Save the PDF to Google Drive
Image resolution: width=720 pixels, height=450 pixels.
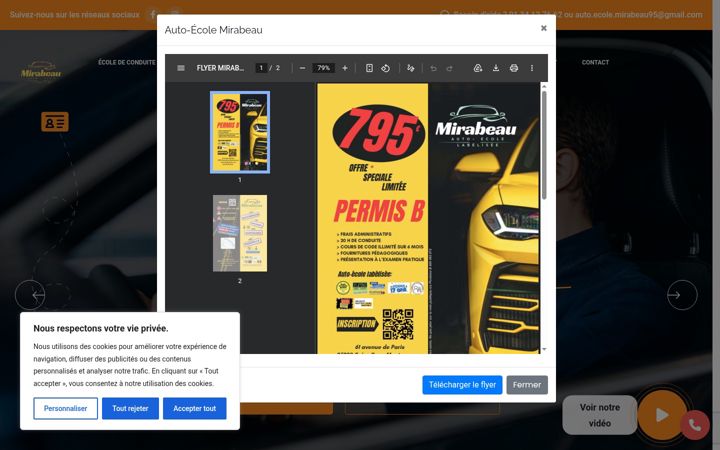pyautogui.click(x=478, y=68)
